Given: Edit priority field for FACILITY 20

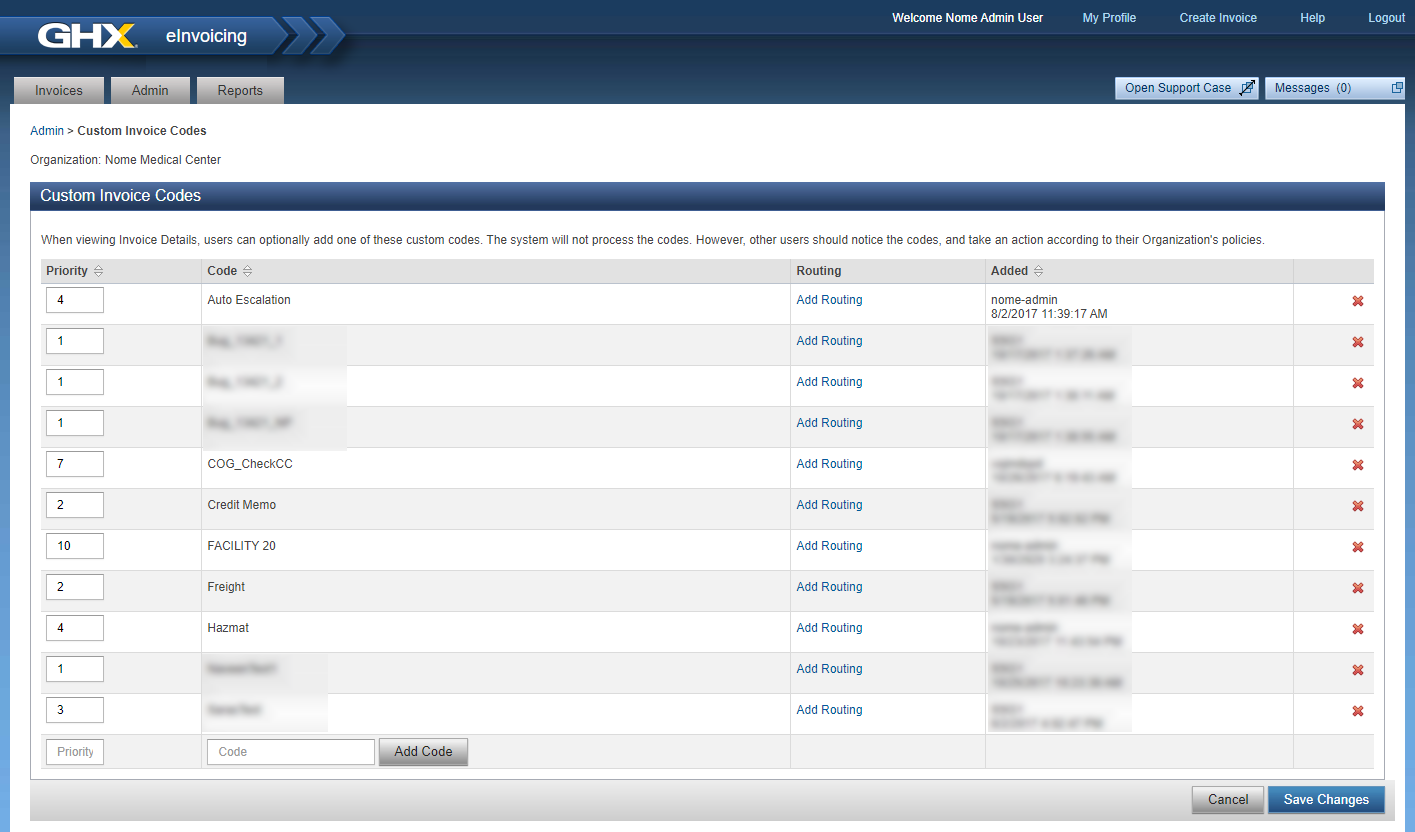Looking at the screenshot, I should 74,546.
